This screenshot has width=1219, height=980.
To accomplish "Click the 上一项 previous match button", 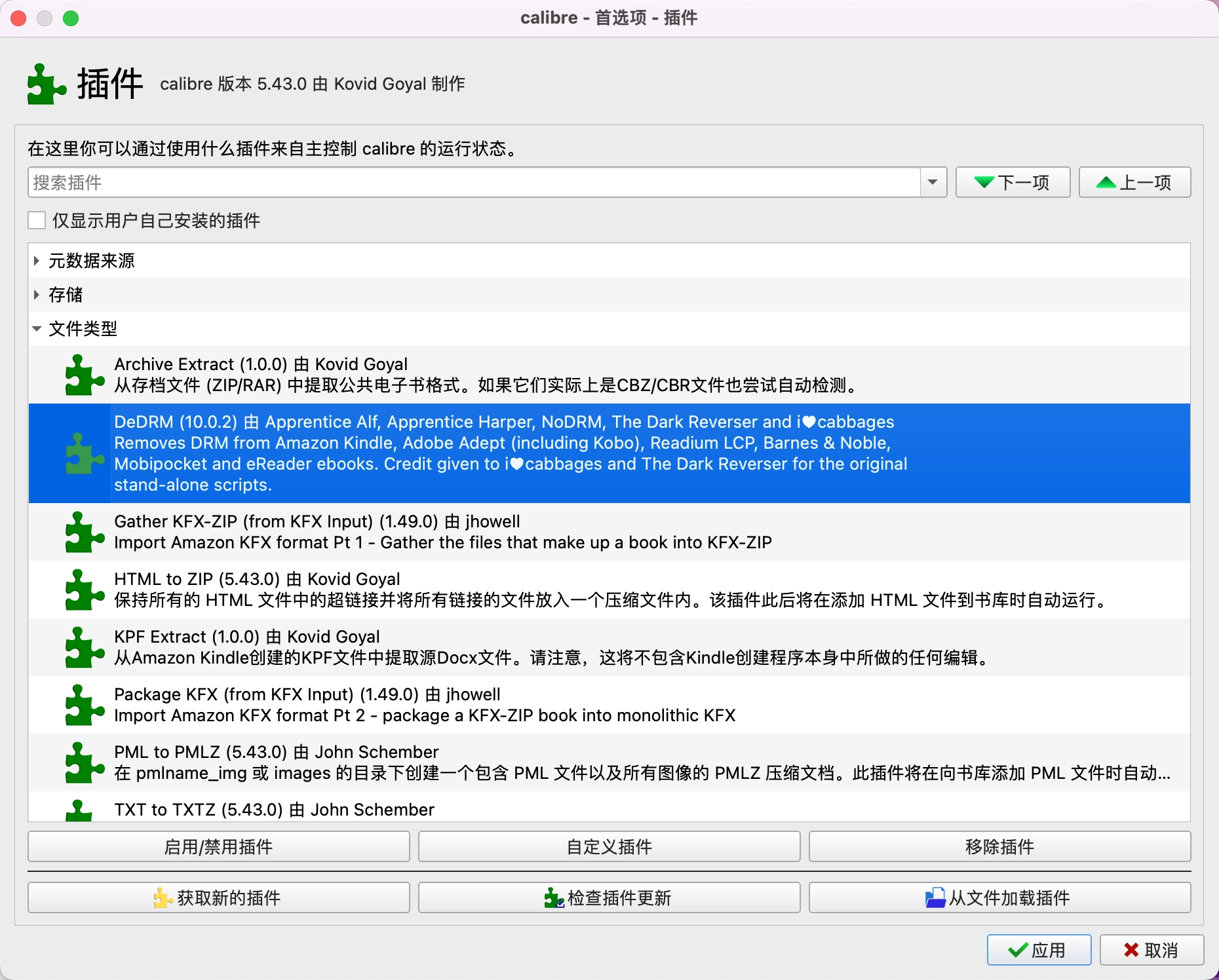I will click(x=1134, y=182).
